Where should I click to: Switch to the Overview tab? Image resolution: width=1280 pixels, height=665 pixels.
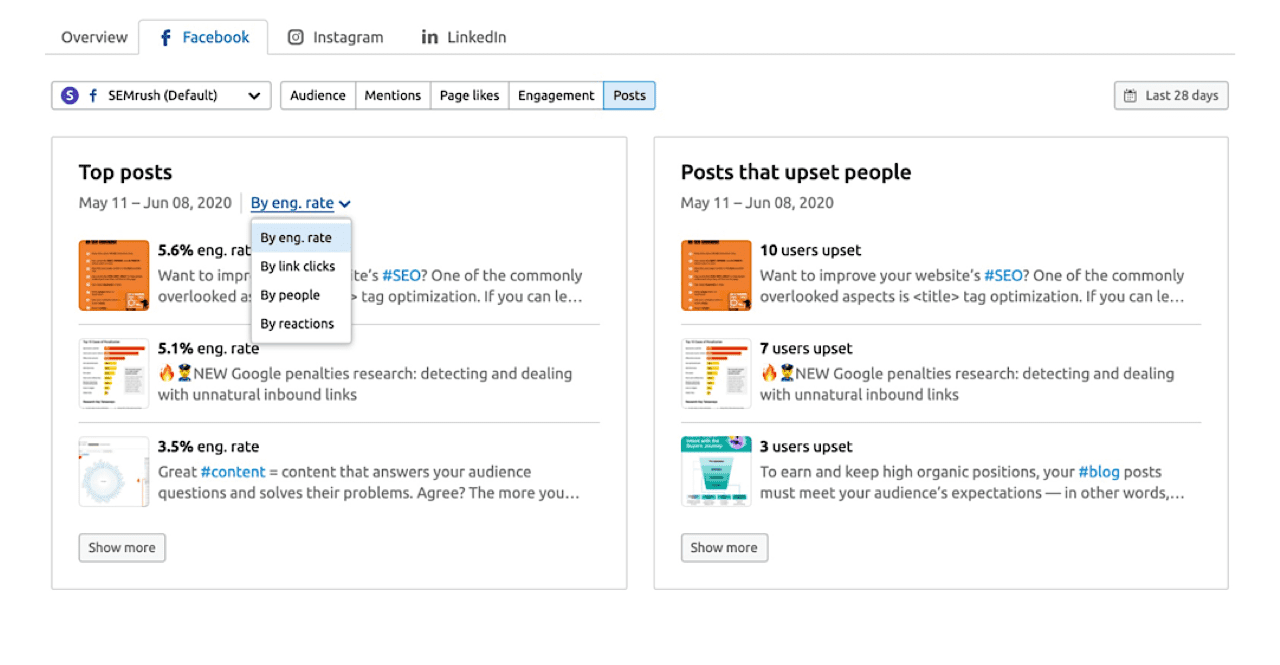tap(93, 36)
